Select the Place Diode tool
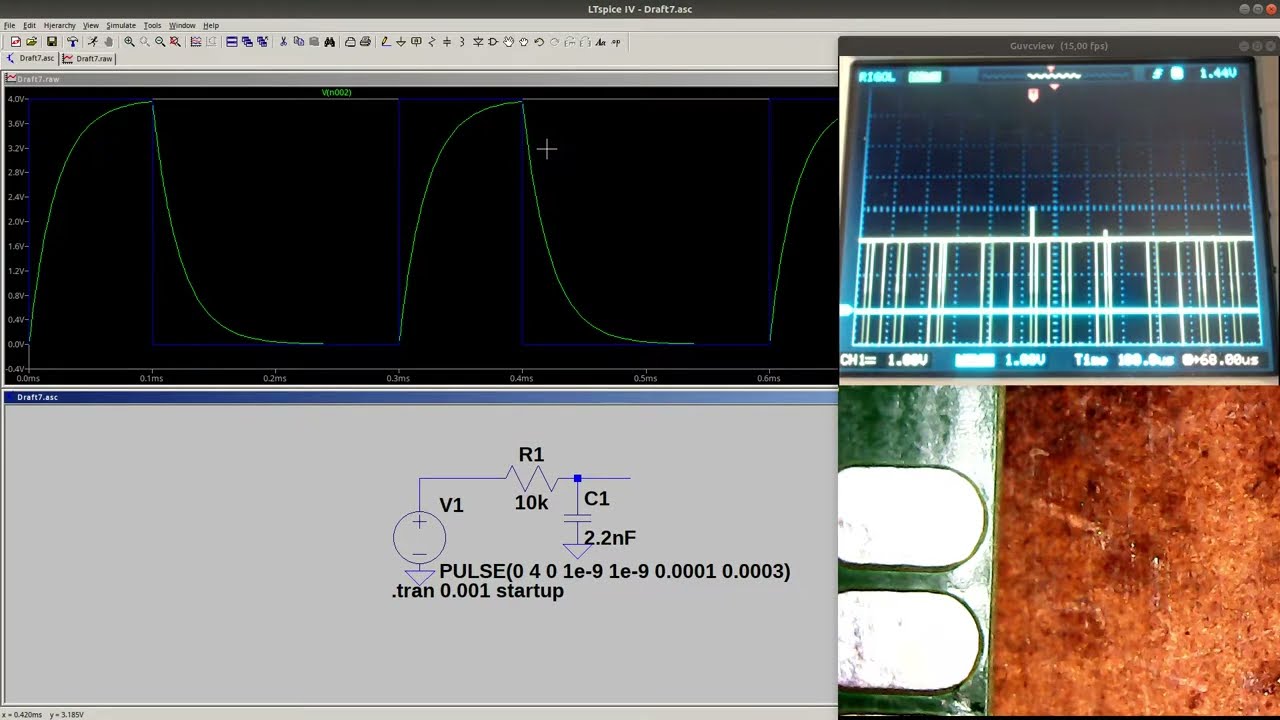This screenshot has height=720, width=1280. (478, 42)
